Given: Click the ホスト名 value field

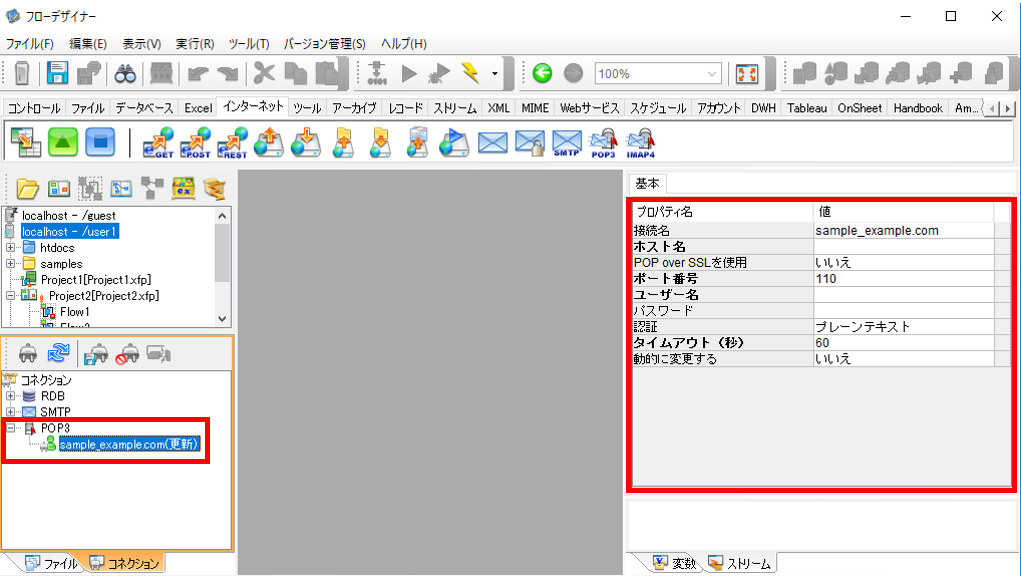Looking at the screenshot, I should [903, 247].
